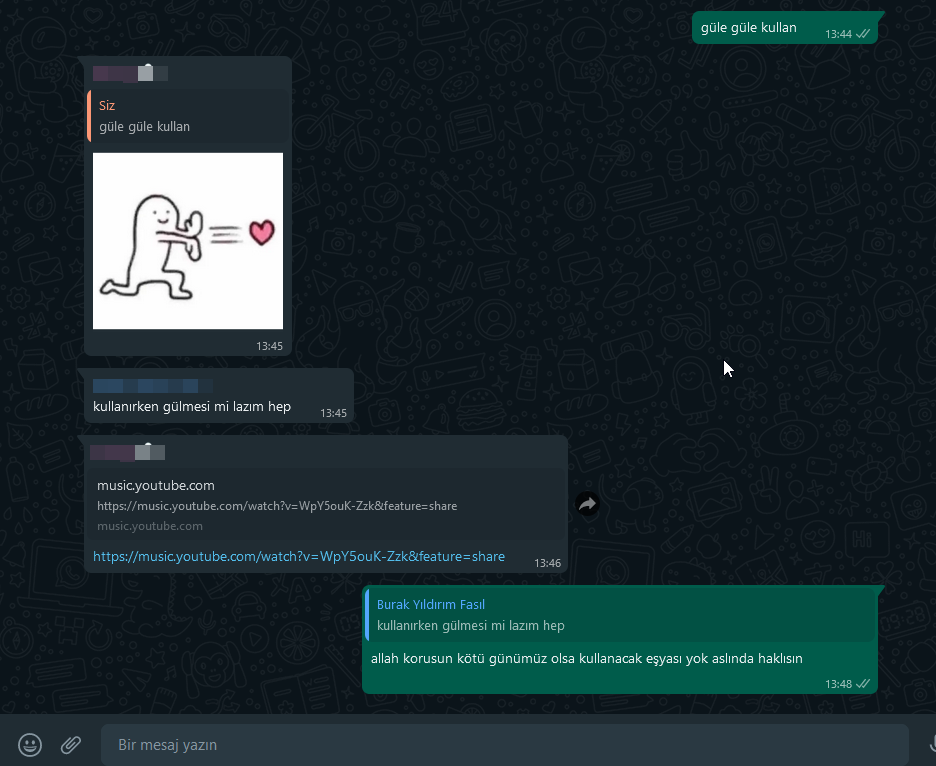
Task: Click the 13:45 timestamp under the sticker
Action: tap(269, 346)
